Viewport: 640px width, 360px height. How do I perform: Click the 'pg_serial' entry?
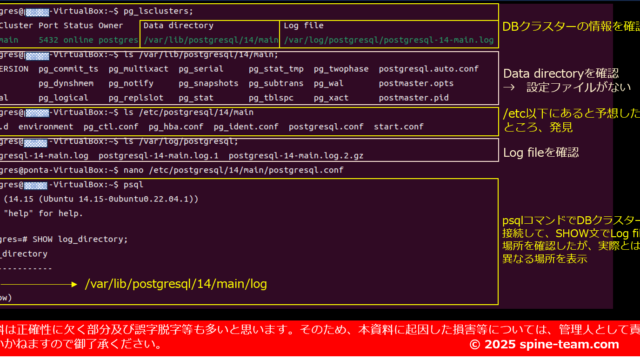tap(201, 69)
